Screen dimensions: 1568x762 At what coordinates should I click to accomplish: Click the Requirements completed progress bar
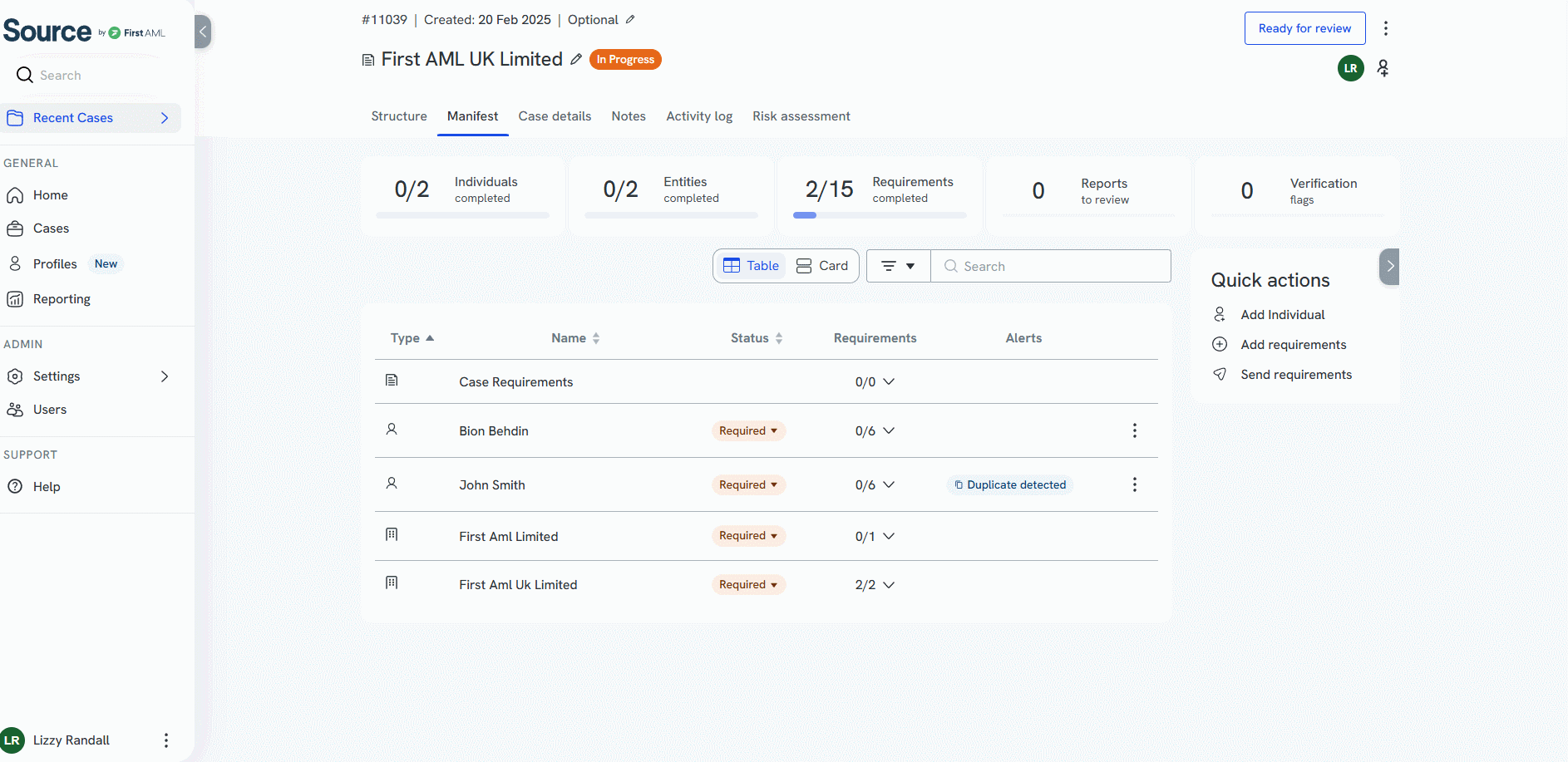coord(880,215)
